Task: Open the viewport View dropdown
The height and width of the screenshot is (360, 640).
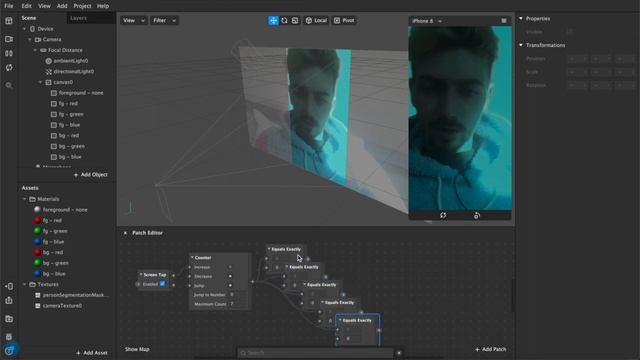Action: point(134,20)
